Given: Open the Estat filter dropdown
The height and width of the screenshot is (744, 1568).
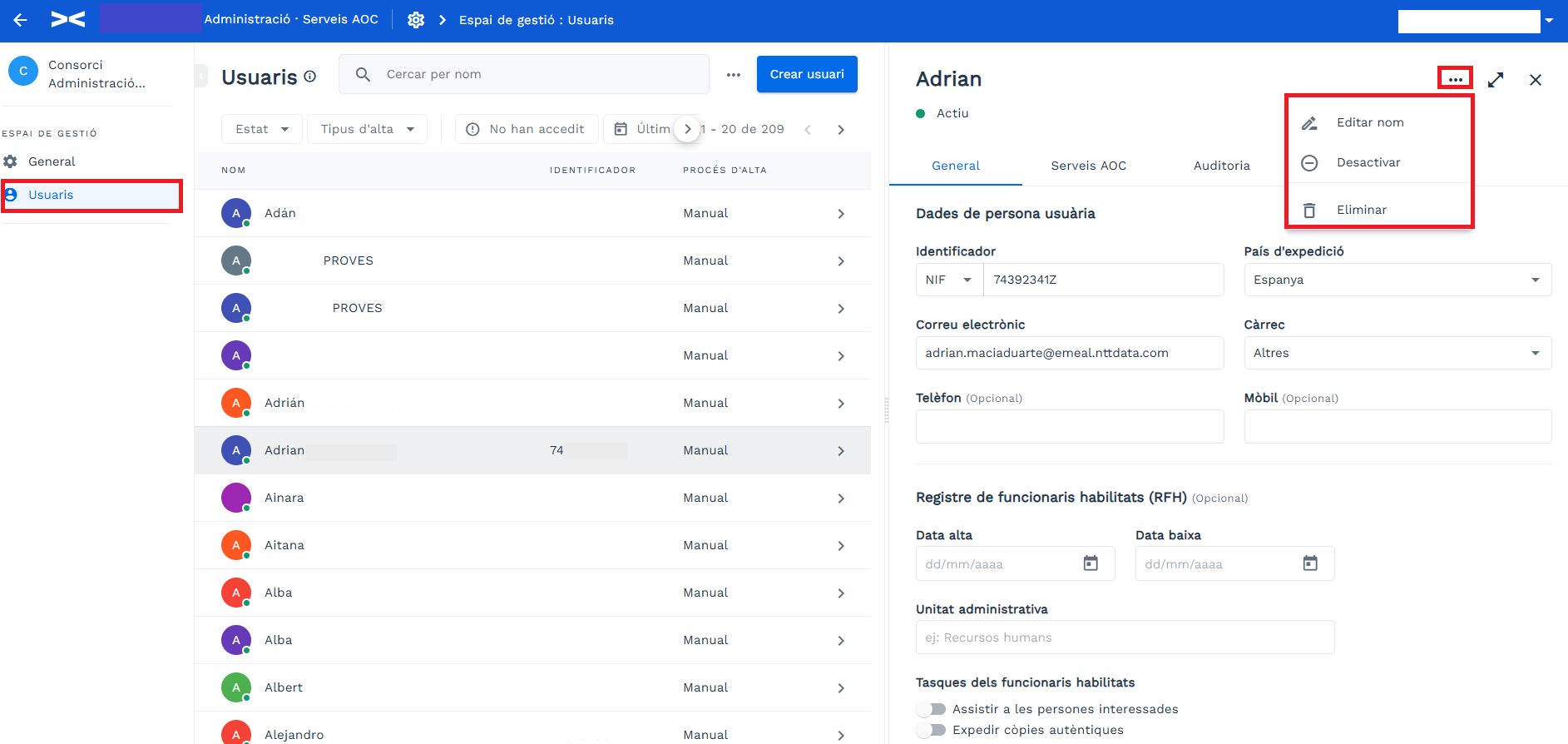Looking at the screenshot, I should click(262, 129).
